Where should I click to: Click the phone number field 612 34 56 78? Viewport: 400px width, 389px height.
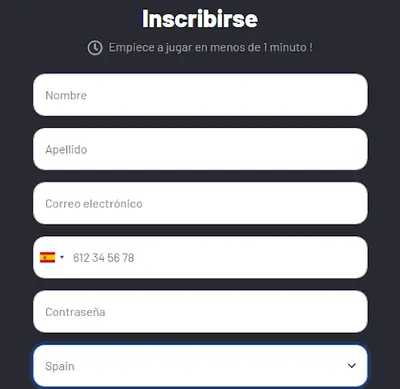click(217, 257)
